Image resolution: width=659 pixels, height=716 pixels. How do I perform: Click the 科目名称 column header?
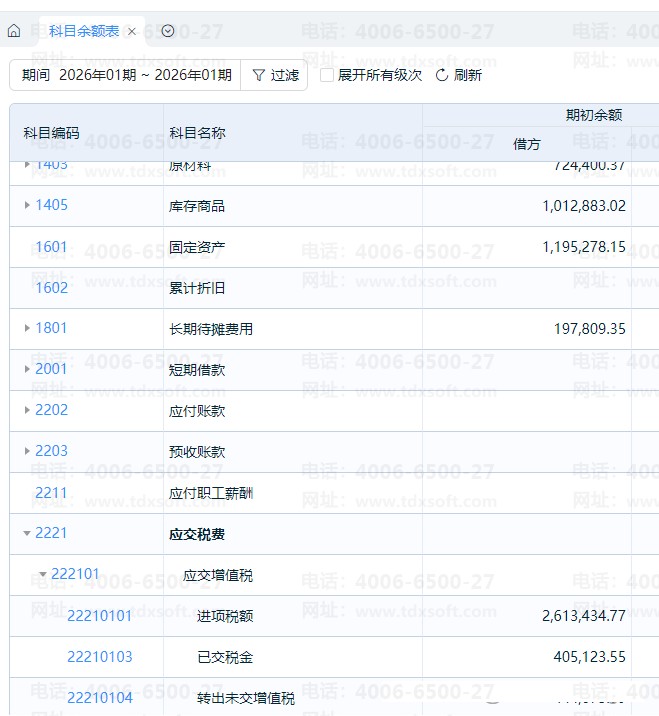coord(197,133)
